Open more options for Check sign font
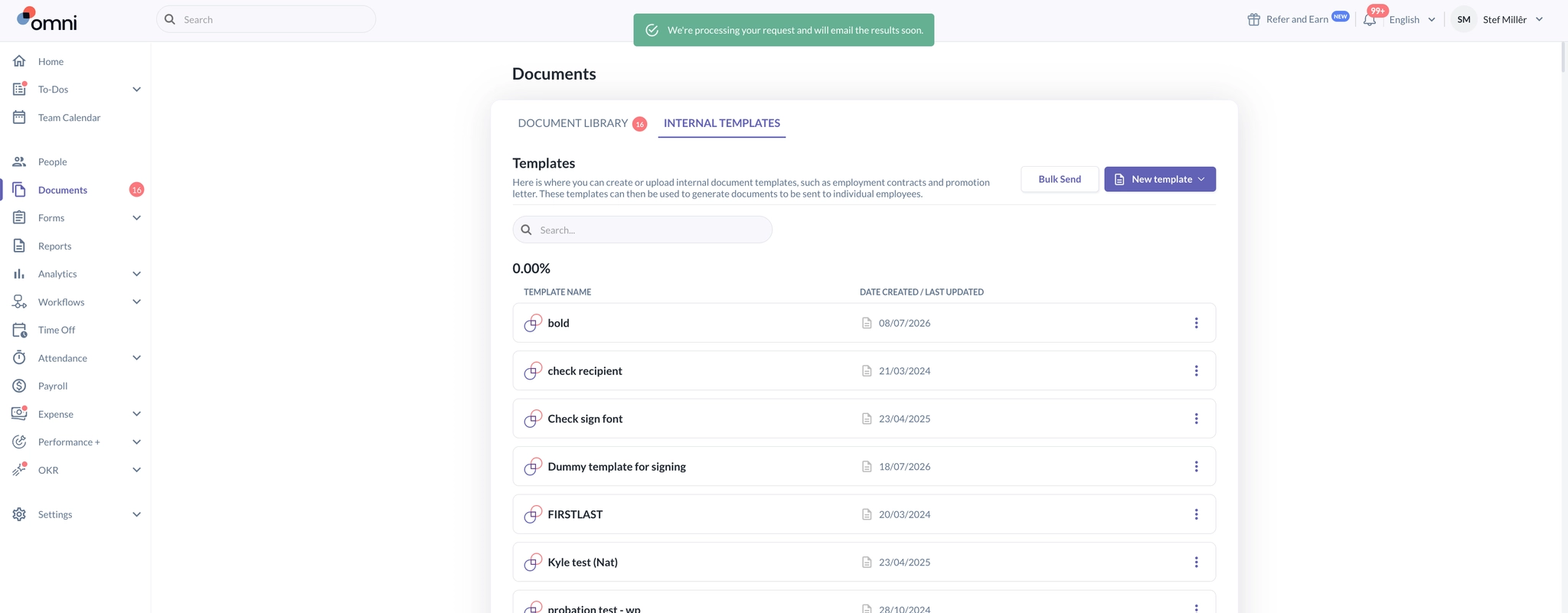This screenshot has width=1568, height=613. point(1196,419)
